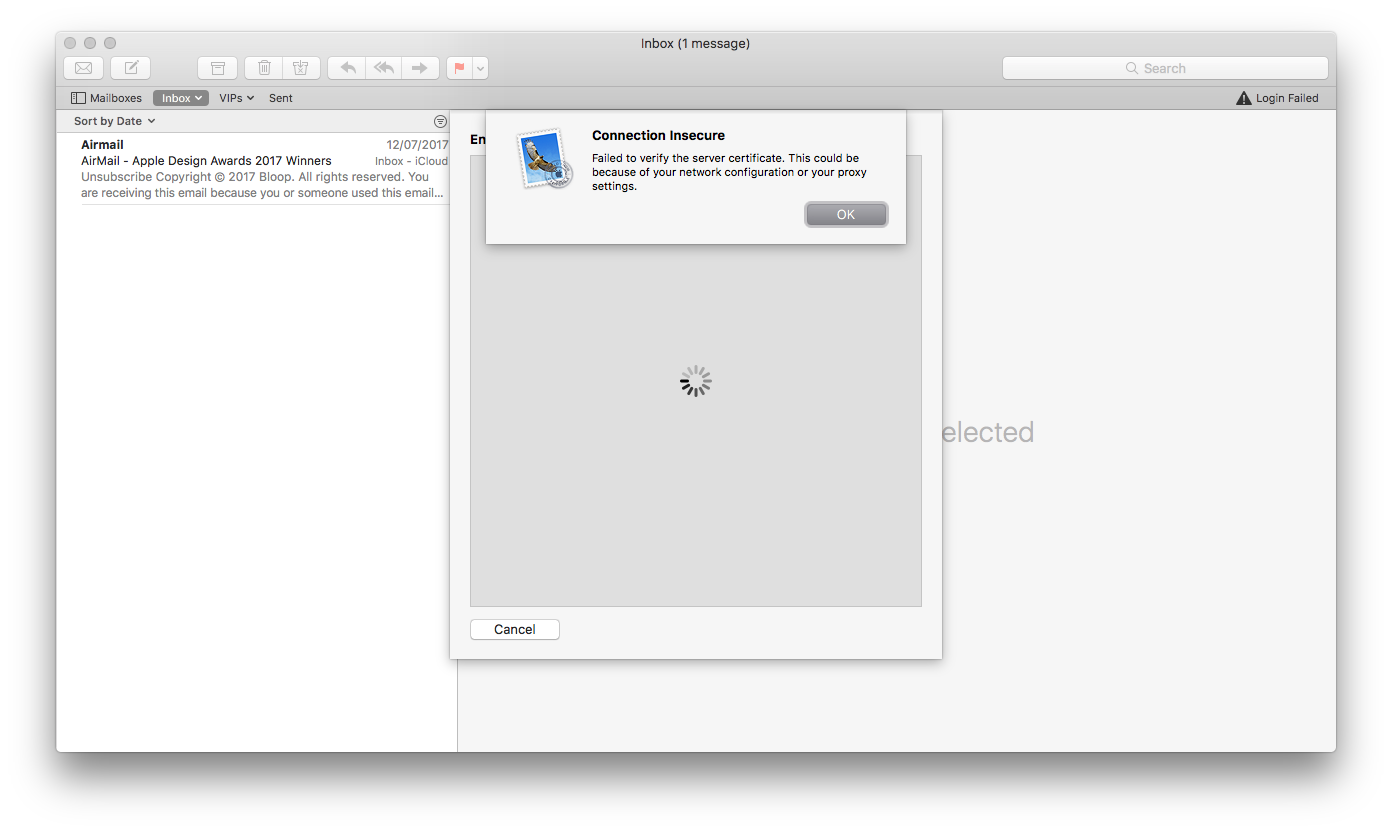Archive the selected message

point(217,67)
